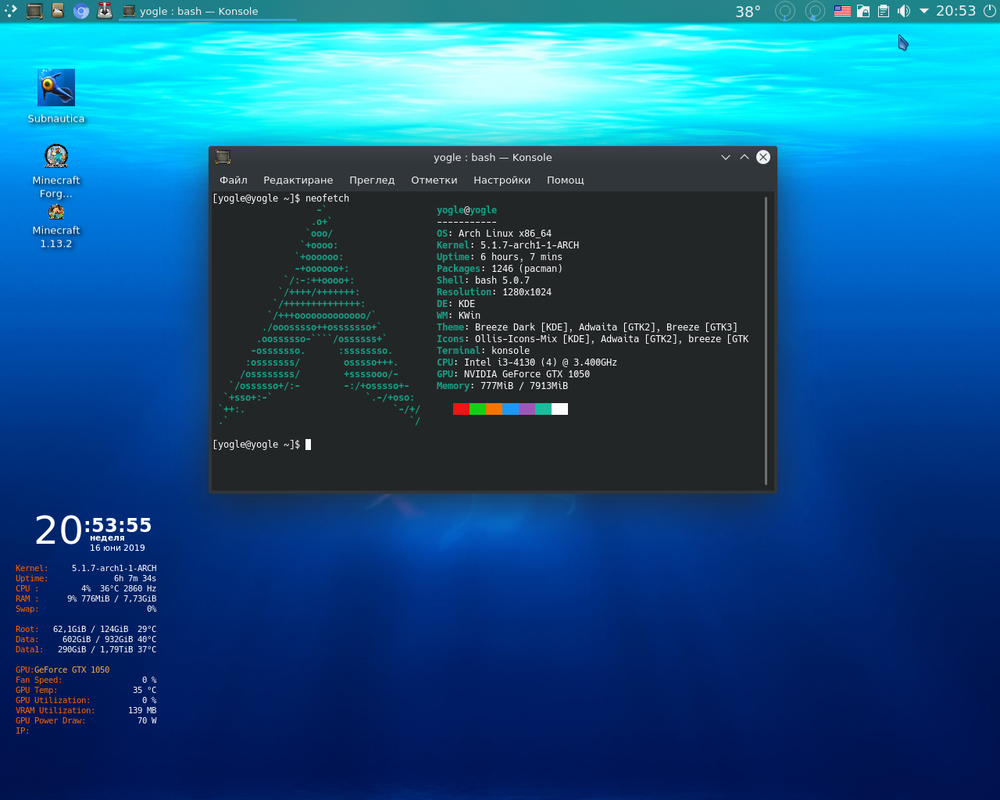Click the conky 'GPU:GeForce GTX 1050' heading
The image size is (1000, 800).
(62, 670)
